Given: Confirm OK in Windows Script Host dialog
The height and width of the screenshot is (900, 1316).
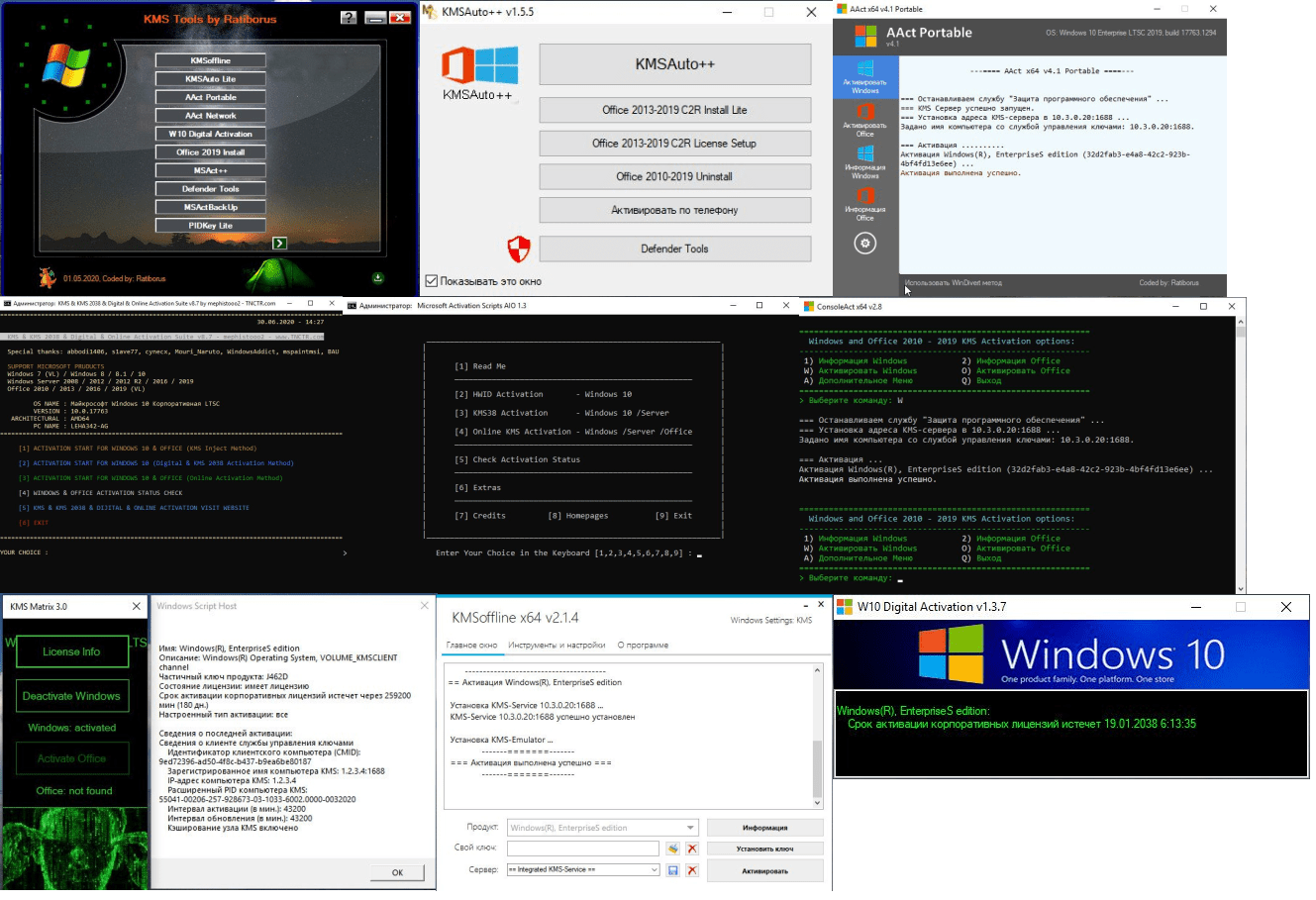Looking at the screenshot, I should tap(397, 872).
